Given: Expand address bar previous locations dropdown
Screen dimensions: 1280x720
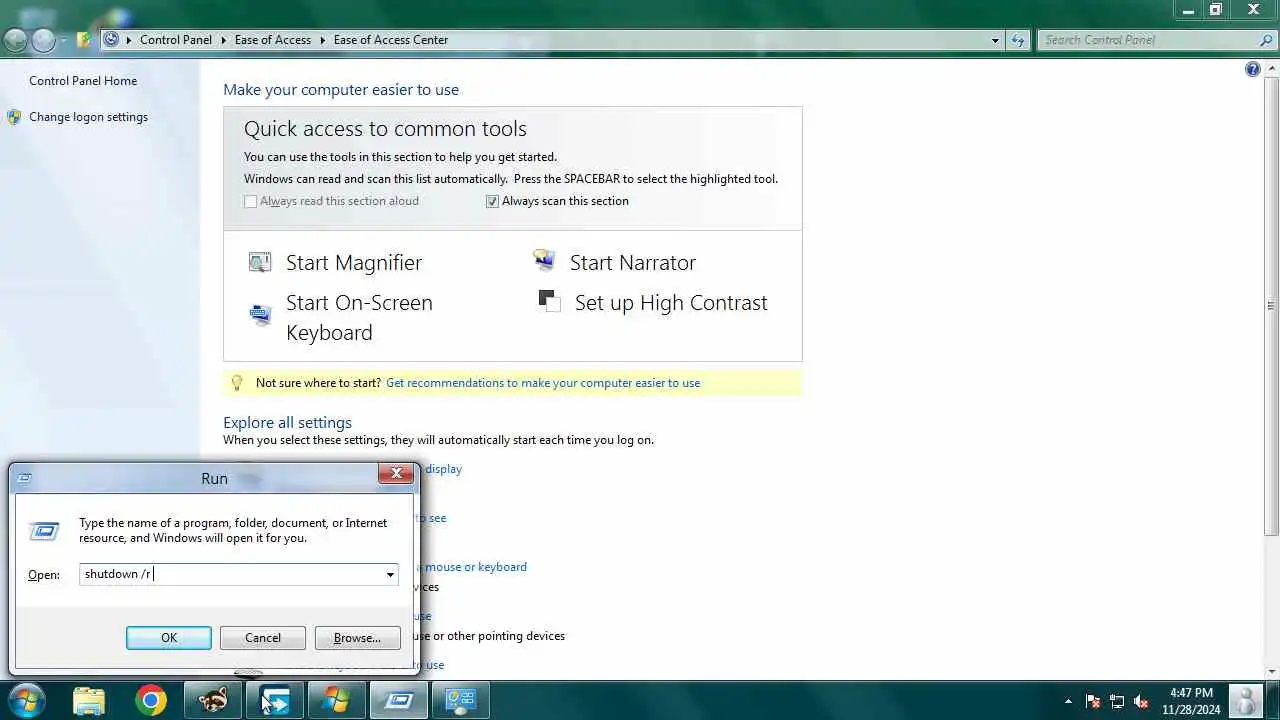Looking at the screenshot, I should 995,40.
